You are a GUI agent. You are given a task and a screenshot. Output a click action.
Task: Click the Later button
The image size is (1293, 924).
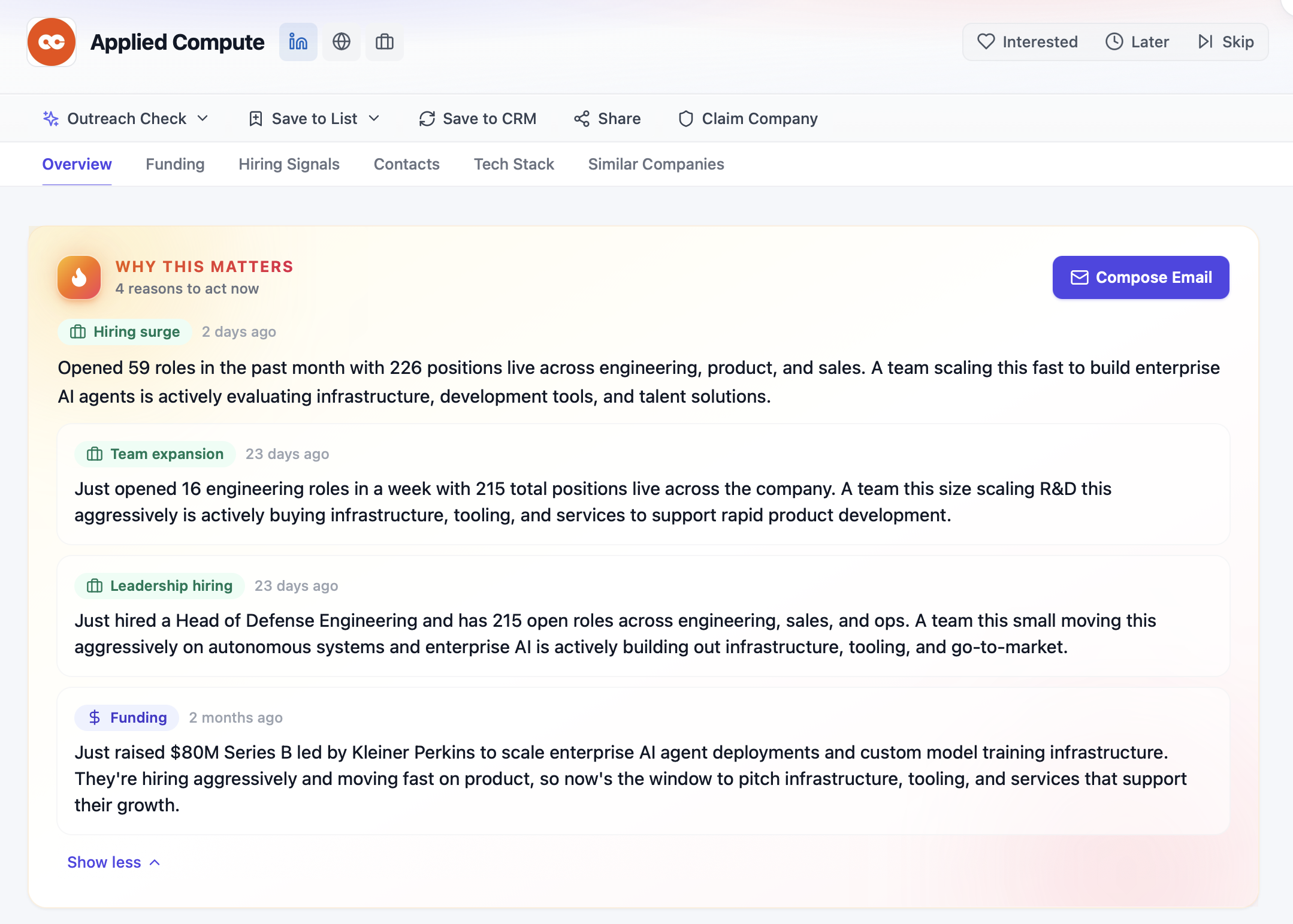(1137, 42)
